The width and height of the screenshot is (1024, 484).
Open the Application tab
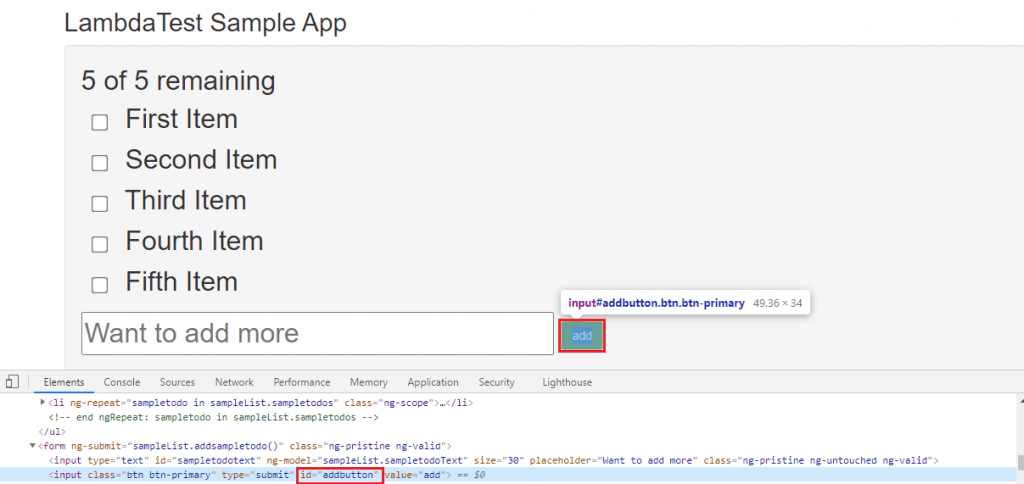[x=432, y=382]
